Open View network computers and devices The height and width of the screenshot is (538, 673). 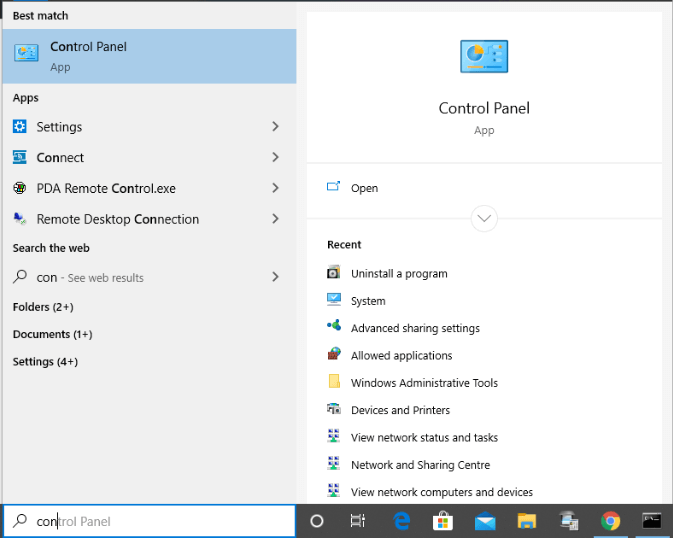[442, 492]
